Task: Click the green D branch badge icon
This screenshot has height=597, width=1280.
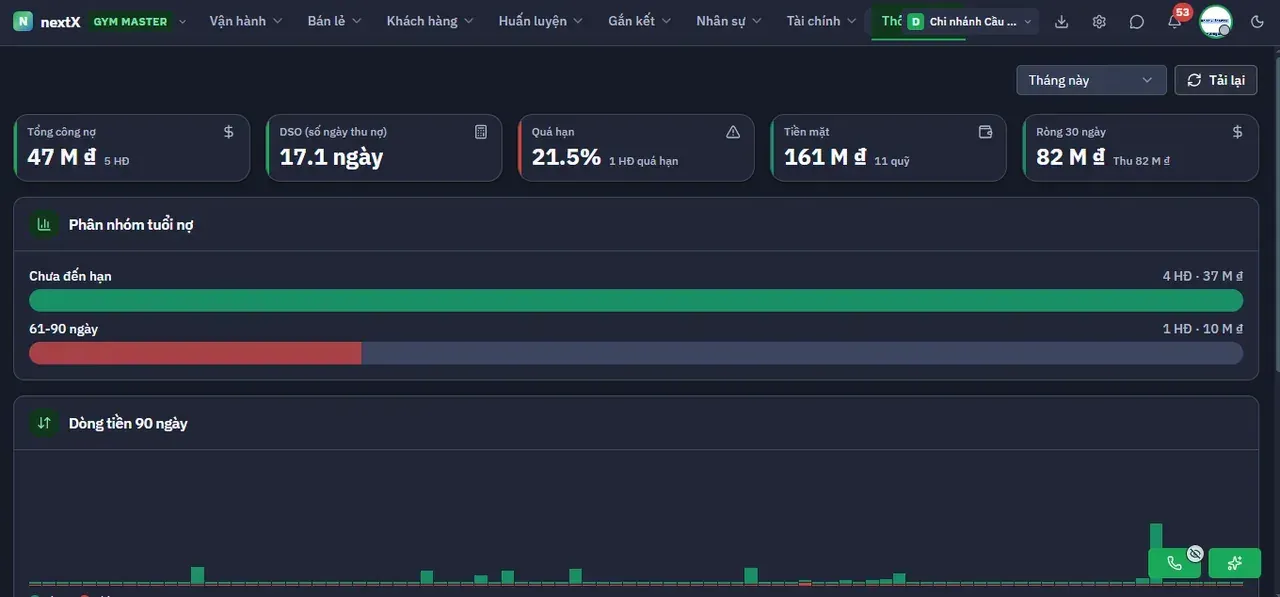Action: (x=915, y=21)
